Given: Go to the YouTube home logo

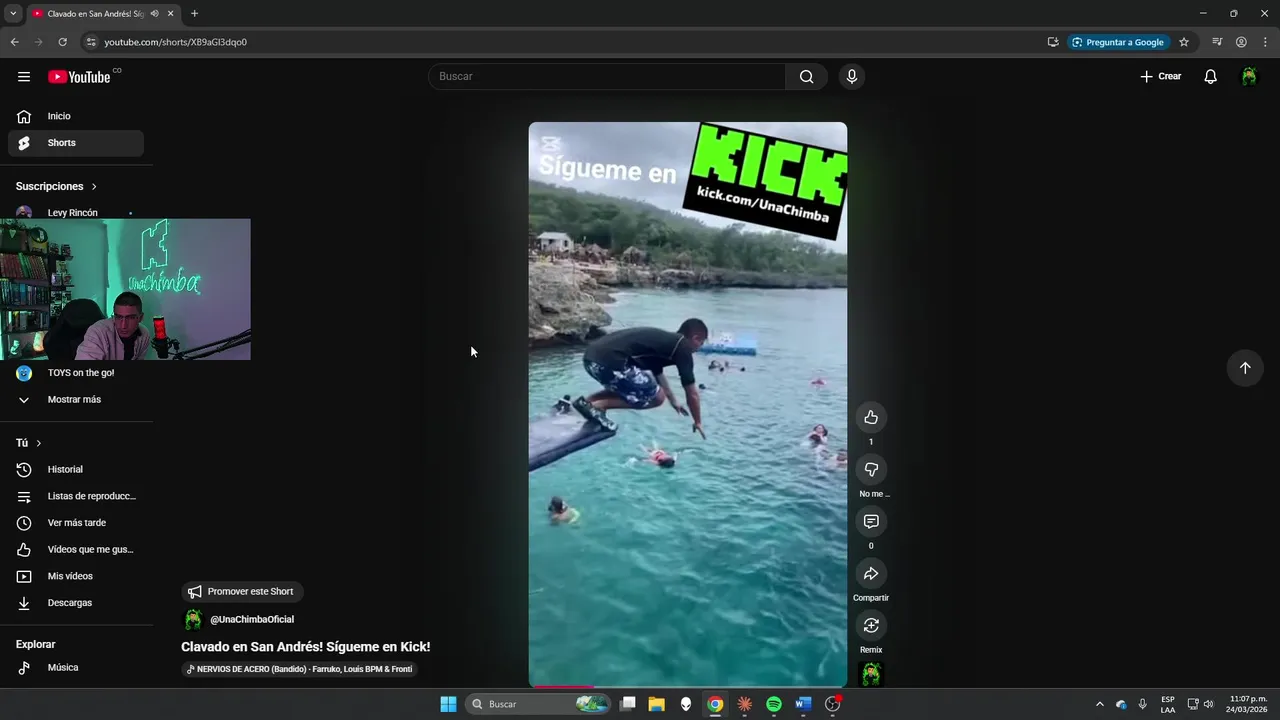Looking at the screenshot, I should (79, 77).
